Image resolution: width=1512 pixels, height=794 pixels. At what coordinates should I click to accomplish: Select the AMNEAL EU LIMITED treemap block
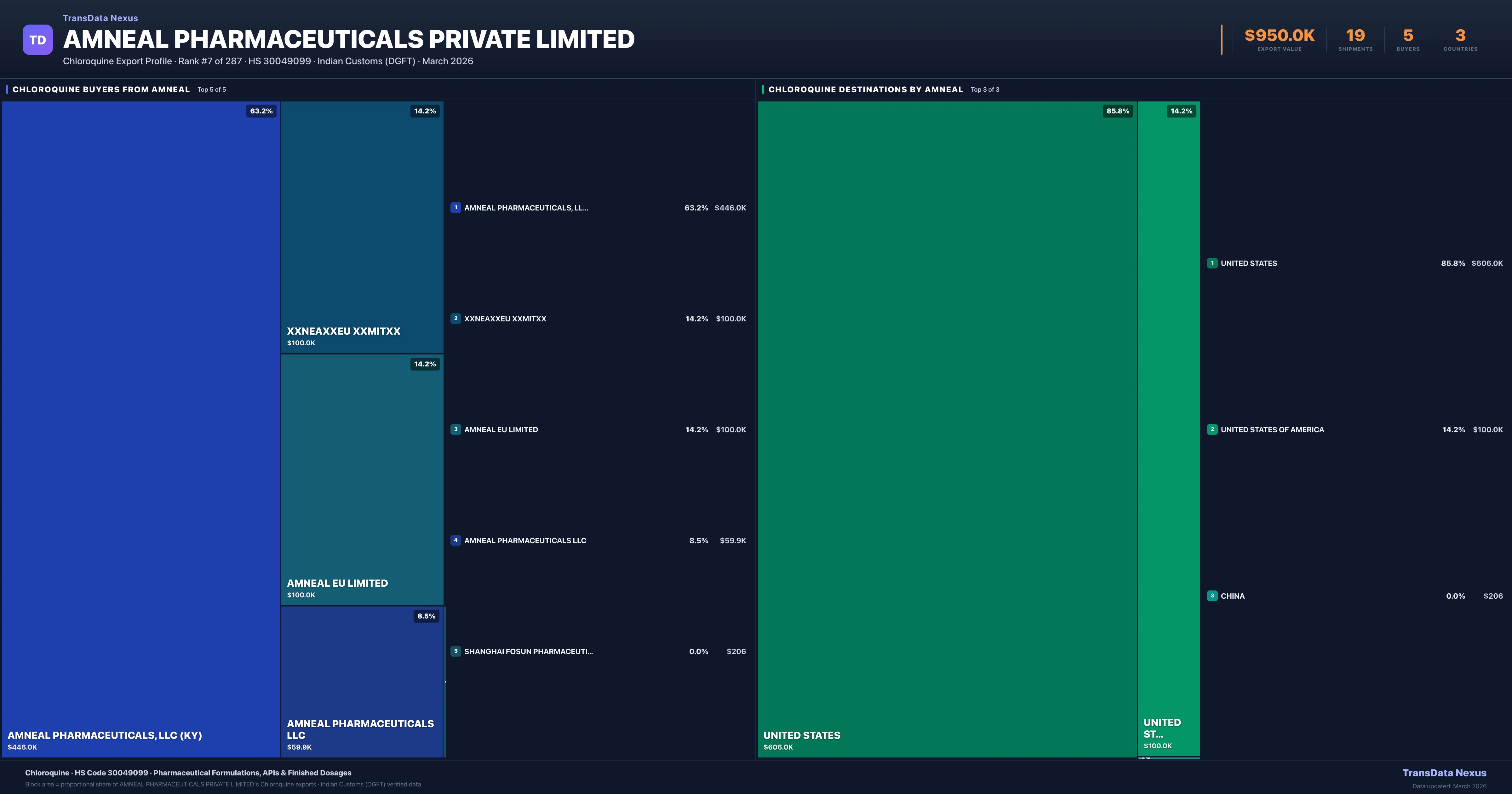pyautogui.click(x=362, y=479)
